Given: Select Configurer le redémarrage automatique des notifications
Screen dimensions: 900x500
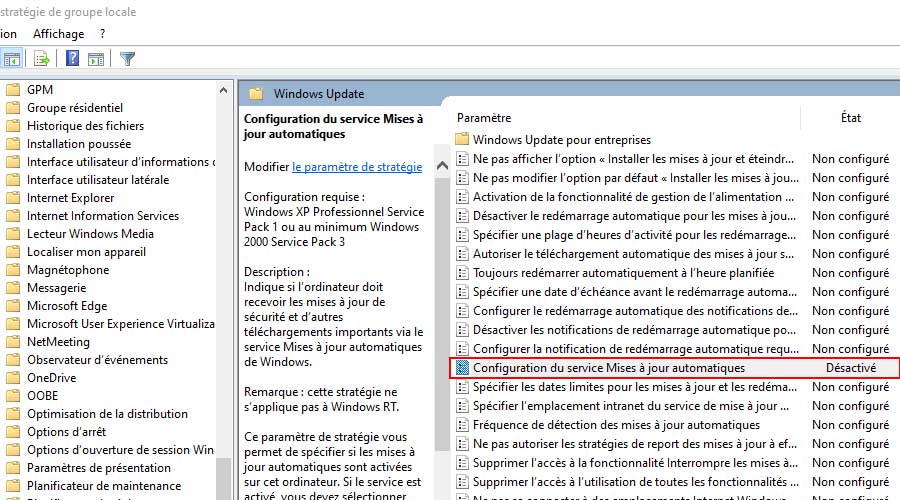Looking at the screenshot, I should click(x=635, y=311).
